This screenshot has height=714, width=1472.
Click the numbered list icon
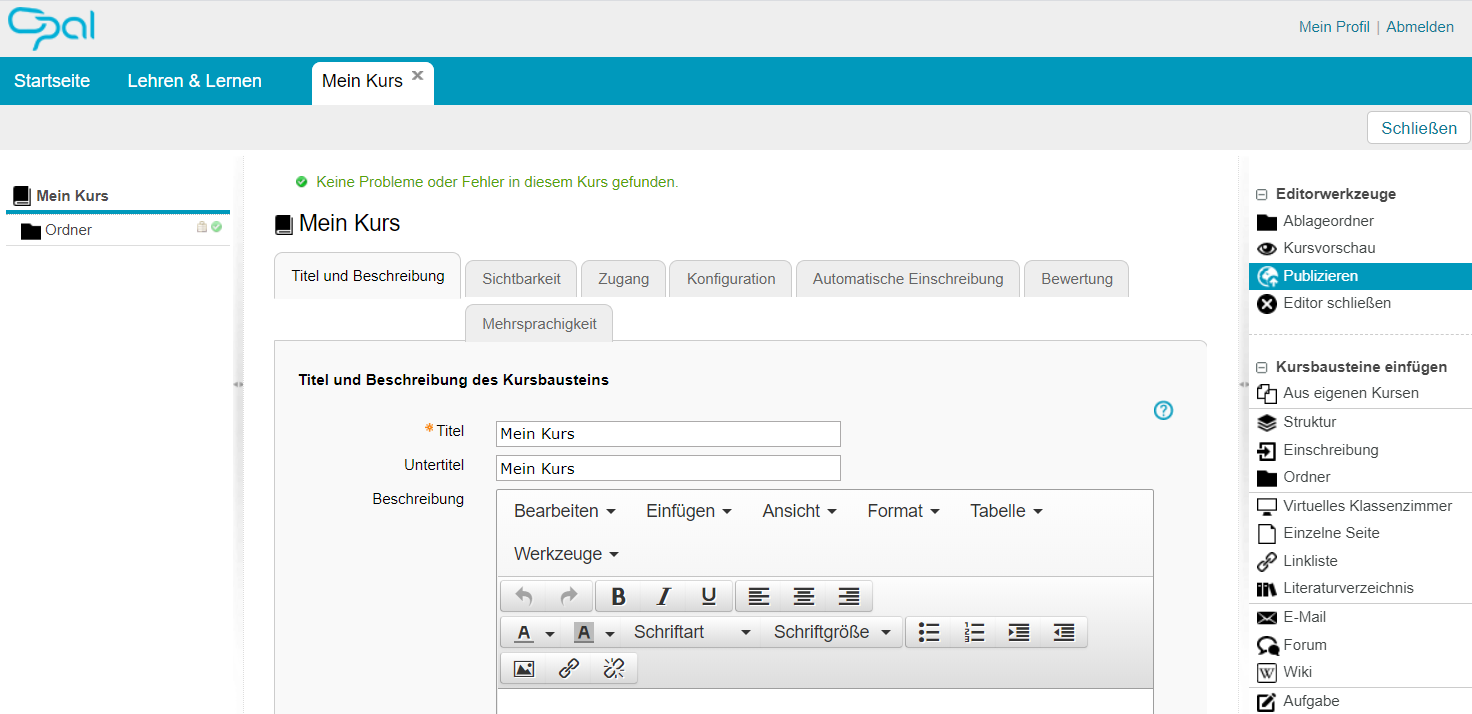[974, 632]
